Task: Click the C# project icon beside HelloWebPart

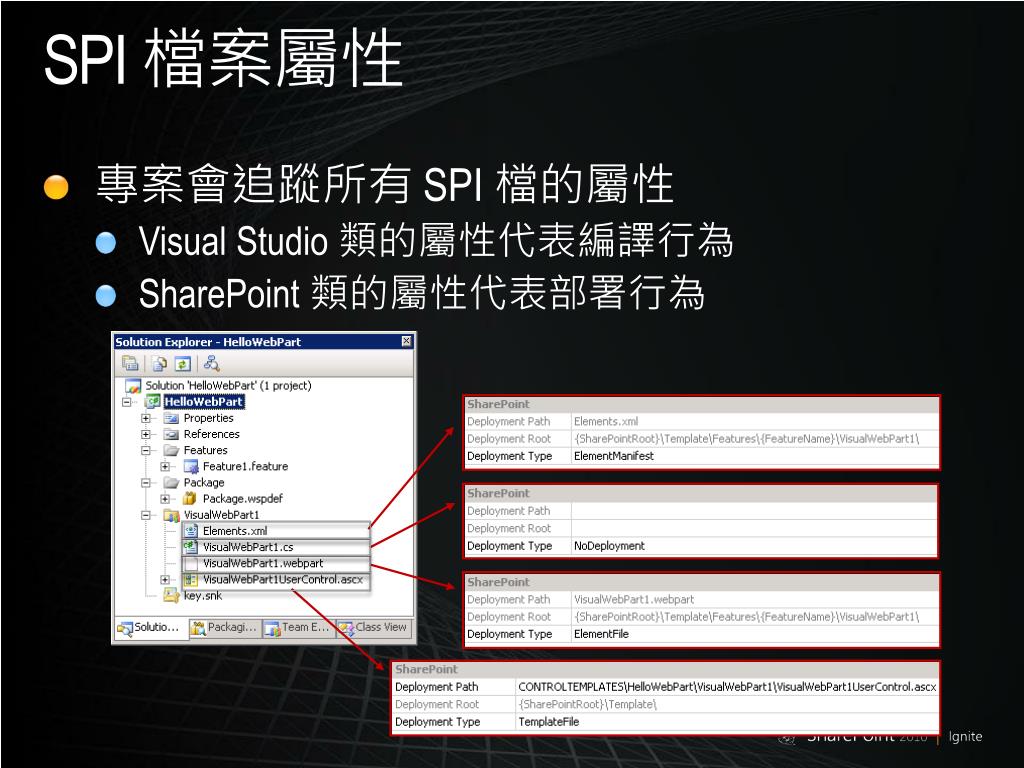Action: [152, 402]
